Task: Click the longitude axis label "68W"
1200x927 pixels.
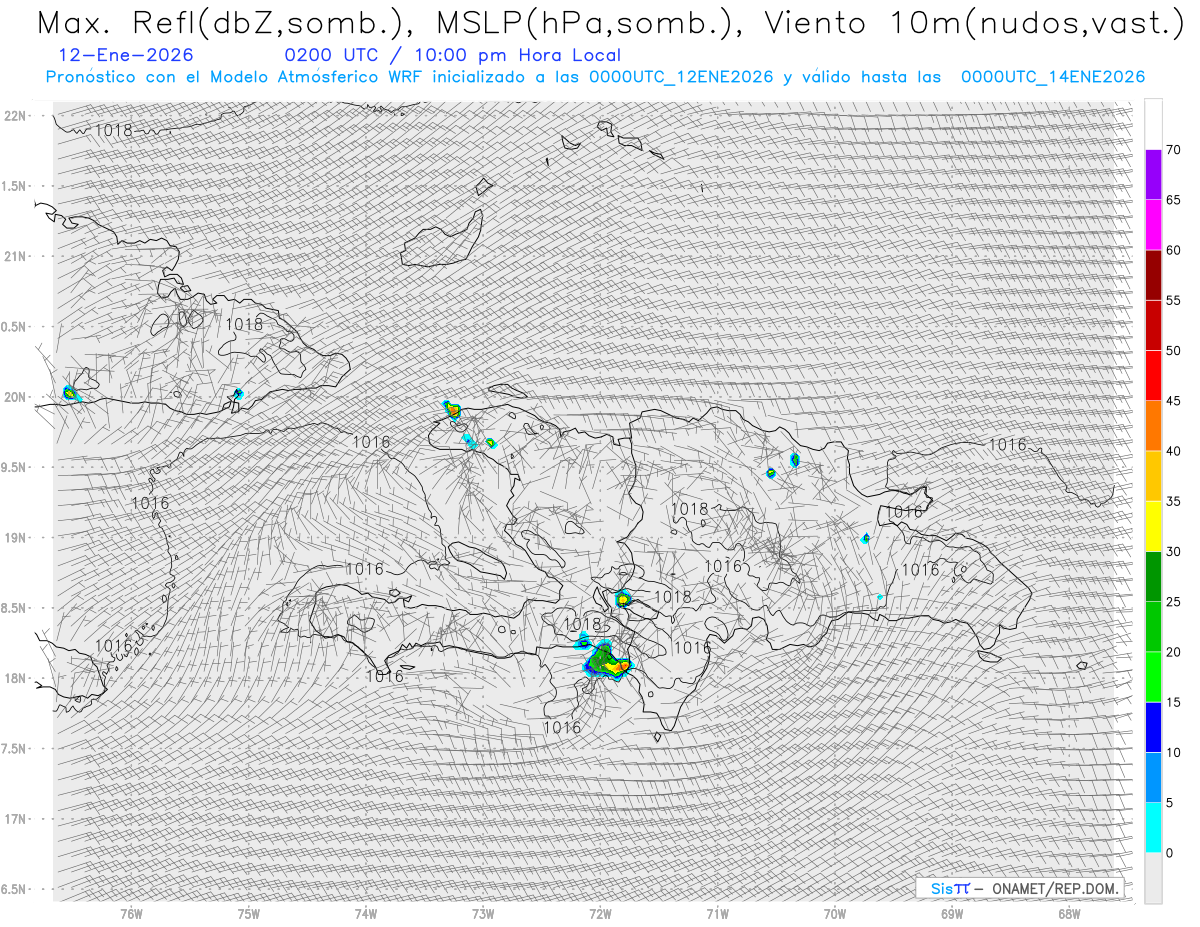Action: click(1069, 913)
